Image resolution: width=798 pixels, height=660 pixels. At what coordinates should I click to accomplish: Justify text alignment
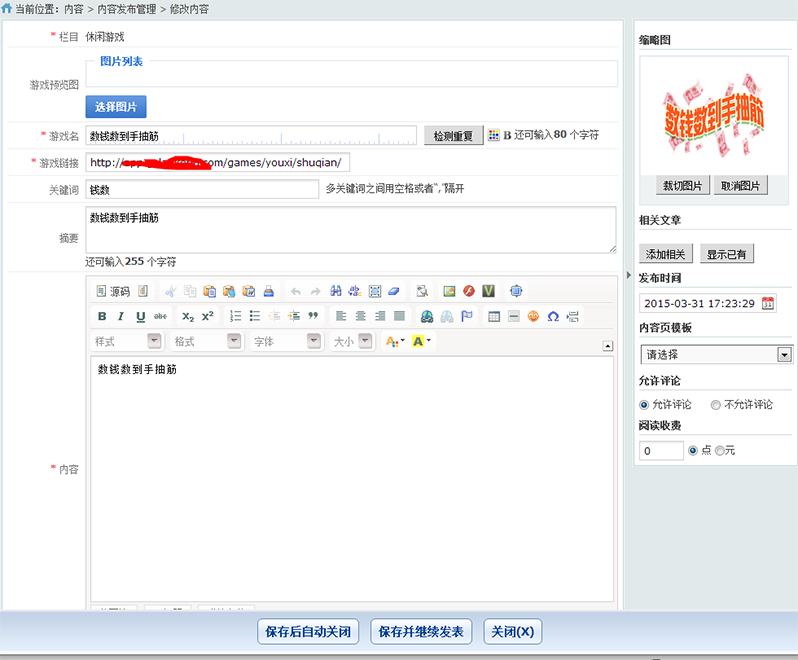[x=400, y=317]
